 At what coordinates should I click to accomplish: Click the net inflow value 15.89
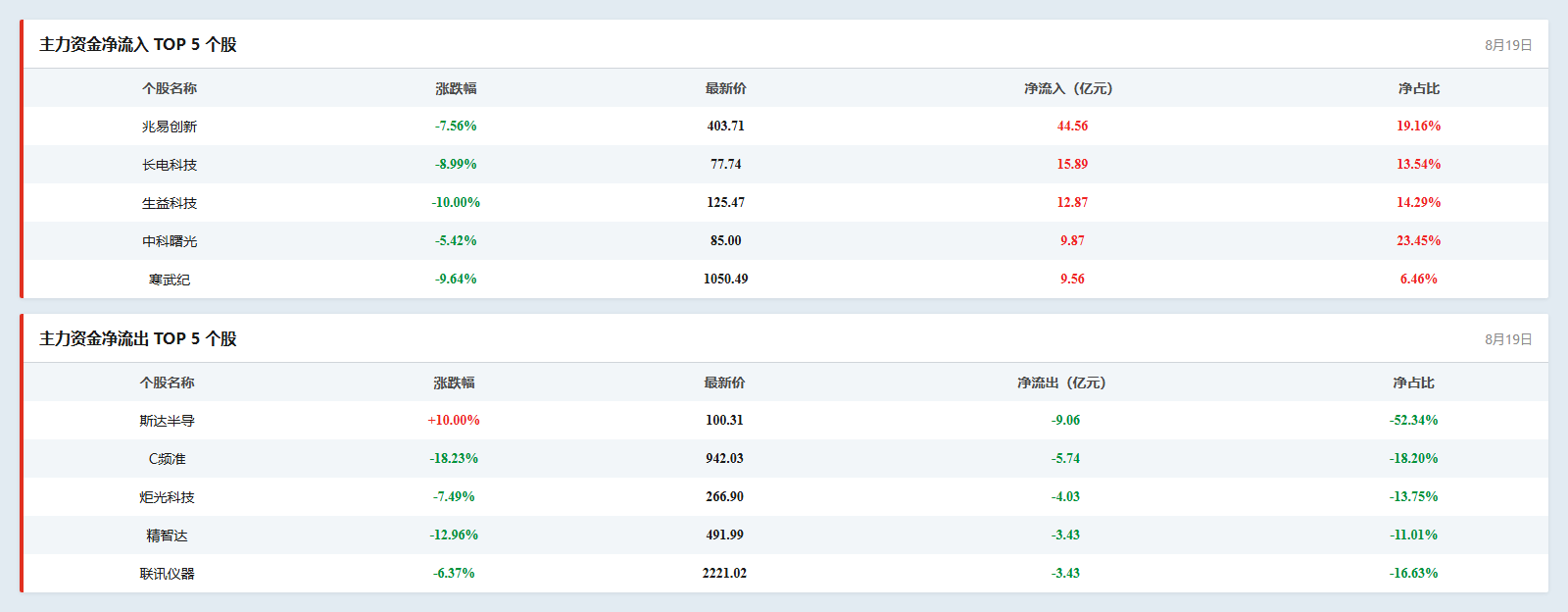coord(1072,165)
